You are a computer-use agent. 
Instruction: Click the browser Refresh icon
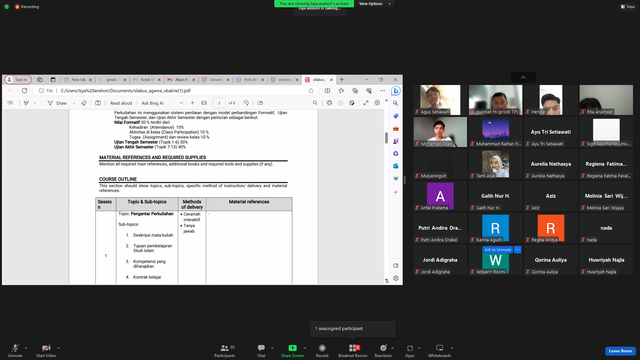[x=24, y=91]
